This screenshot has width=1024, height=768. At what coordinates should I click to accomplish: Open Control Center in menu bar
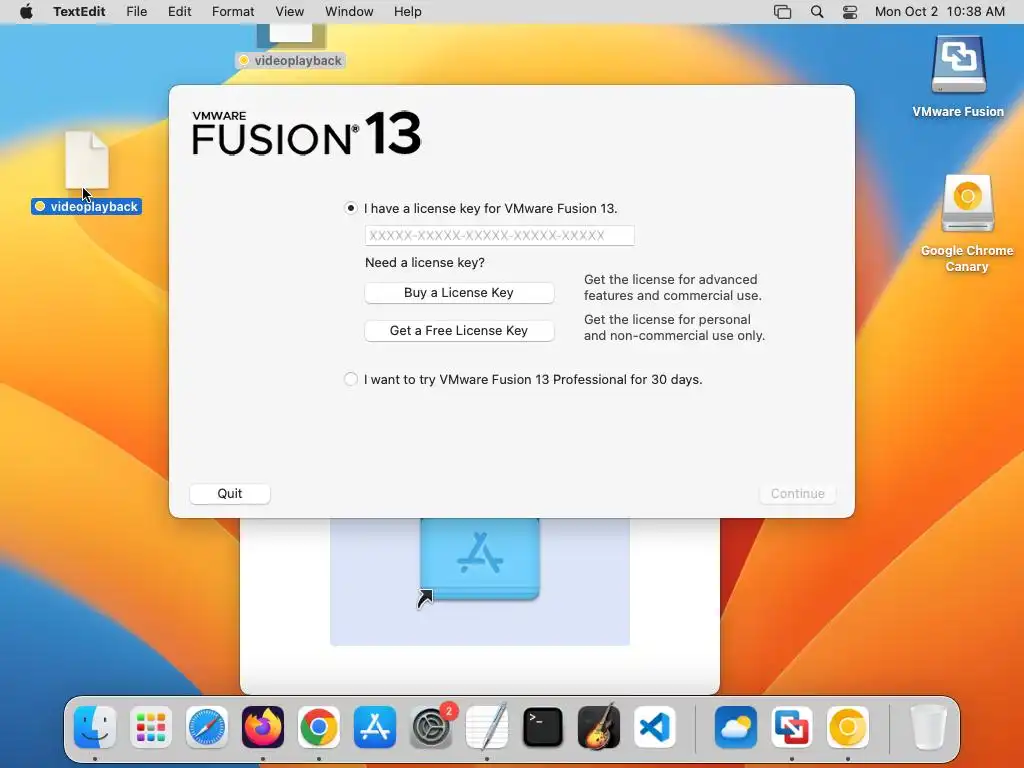850,12
